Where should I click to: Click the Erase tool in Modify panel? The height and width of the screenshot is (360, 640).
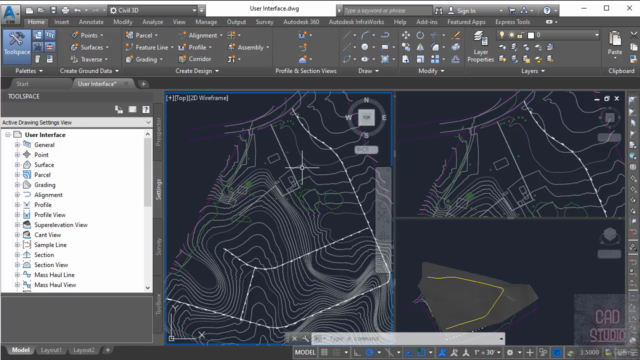pos(456,35)
